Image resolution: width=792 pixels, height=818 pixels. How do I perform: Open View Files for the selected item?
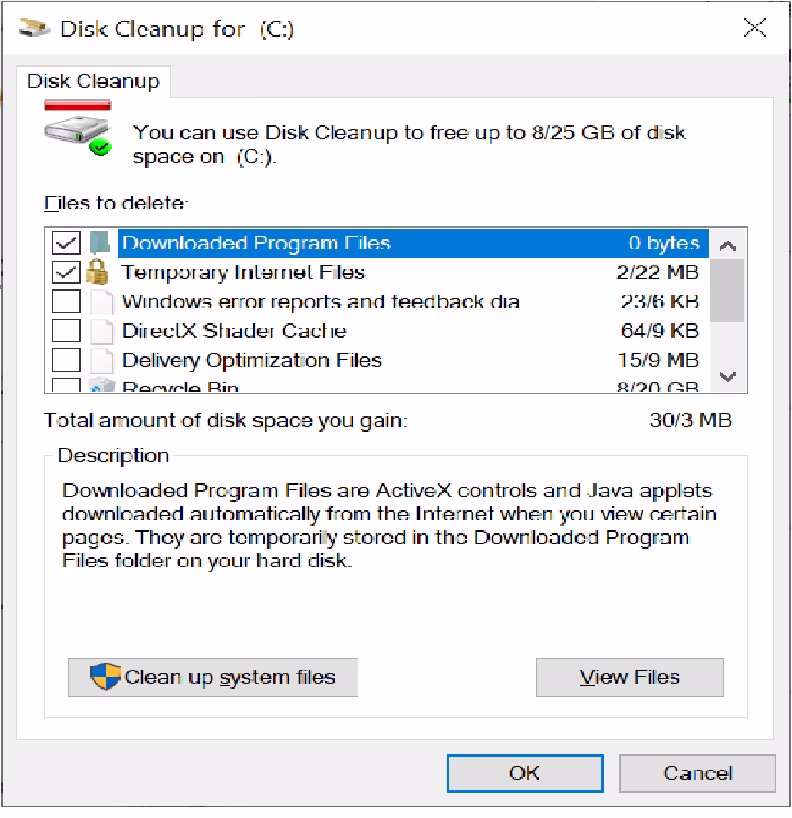point(629,677)
